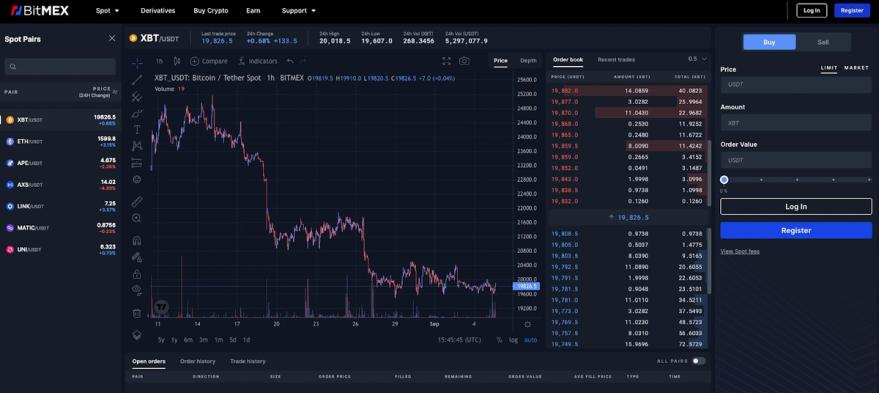Viewport: 879px width, 393px height.
Task: Click the undo arrow in chart toolbar
Action: (x=290, y=61)
